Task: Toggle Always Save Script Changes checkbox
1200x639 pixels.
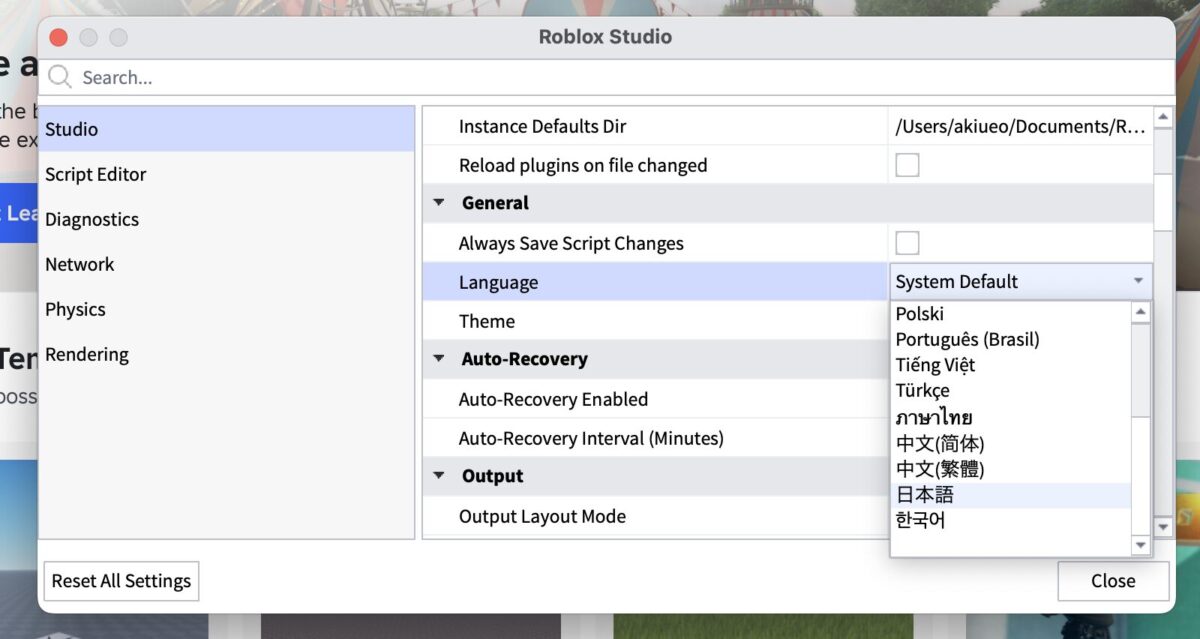Action: (907, 243)
